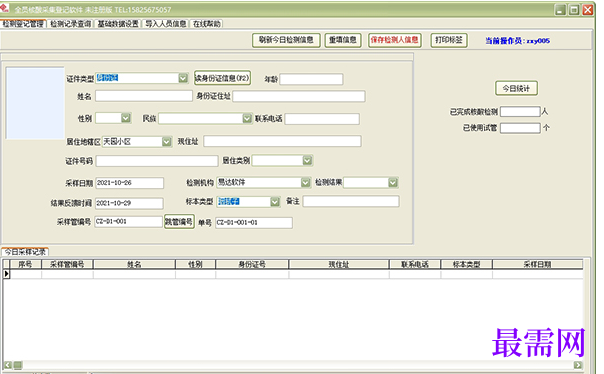Click the 结果反馈时间 date field

click(129, 203)
